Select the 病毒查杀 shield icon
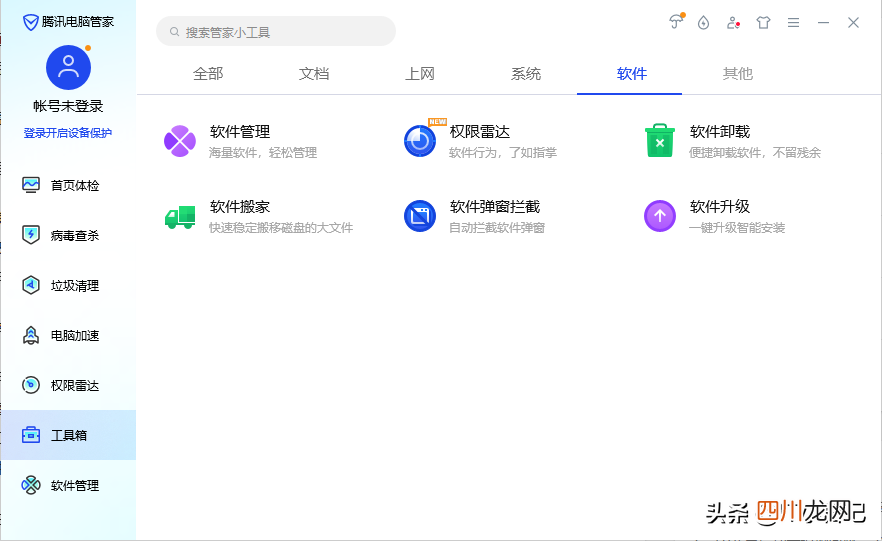The image size is (882, 541). [x=31, y=235]
